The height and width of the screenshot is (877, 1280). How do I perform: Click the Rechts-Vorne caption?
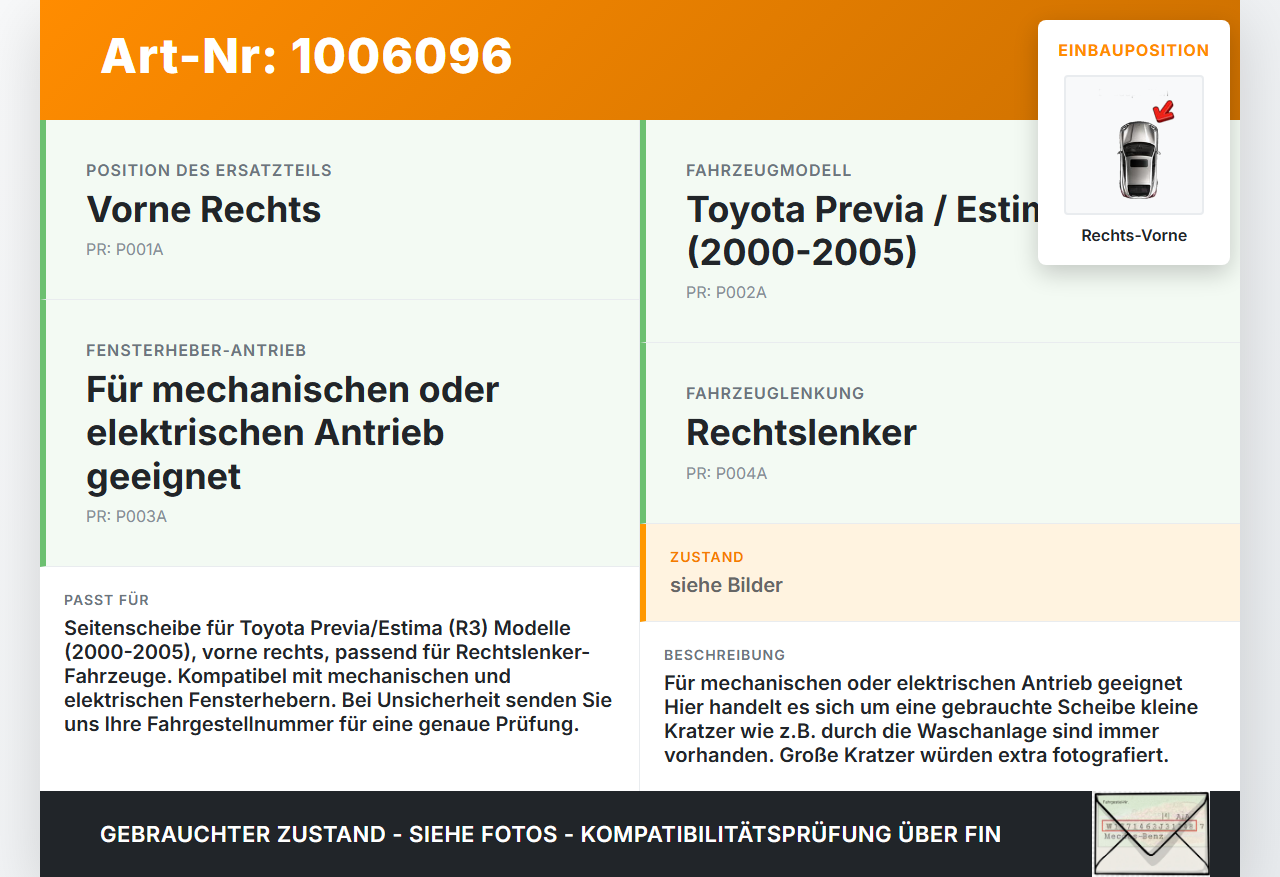[1134, 236]
